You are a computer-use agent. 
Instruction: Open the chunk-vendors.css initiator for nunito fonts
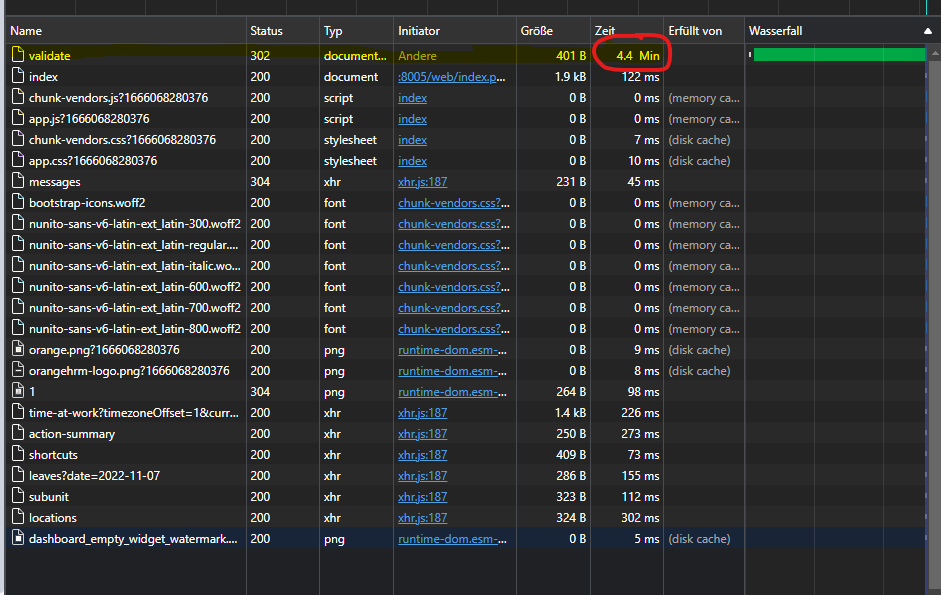(445, 223)
